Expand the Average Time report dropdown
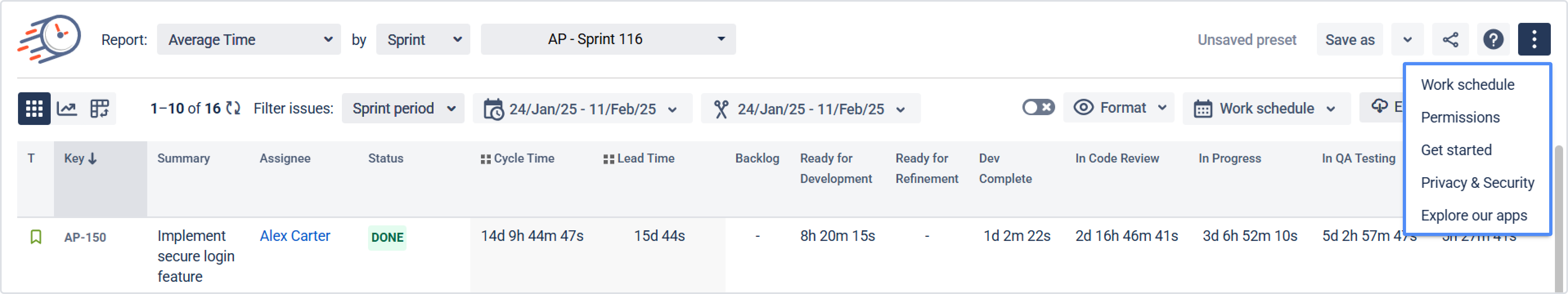 (249, 40)
